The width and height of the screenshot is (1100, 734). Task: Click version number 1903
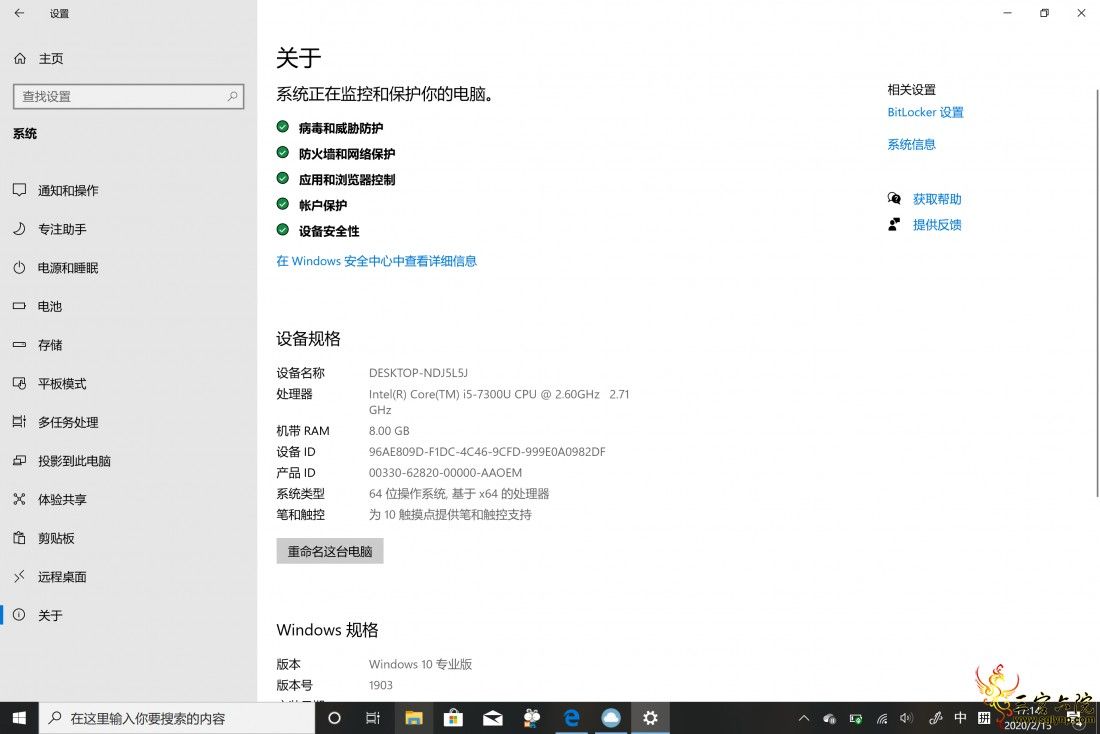pos(381,685)
